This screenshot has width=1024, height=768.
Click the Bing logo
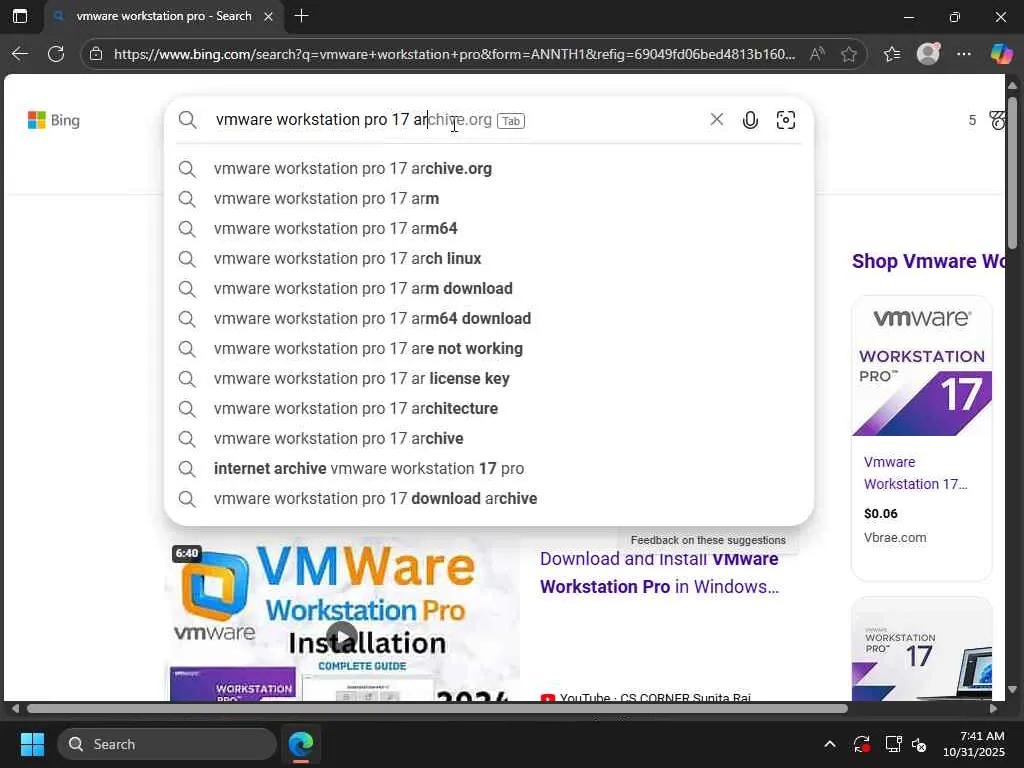click(54, 120)
